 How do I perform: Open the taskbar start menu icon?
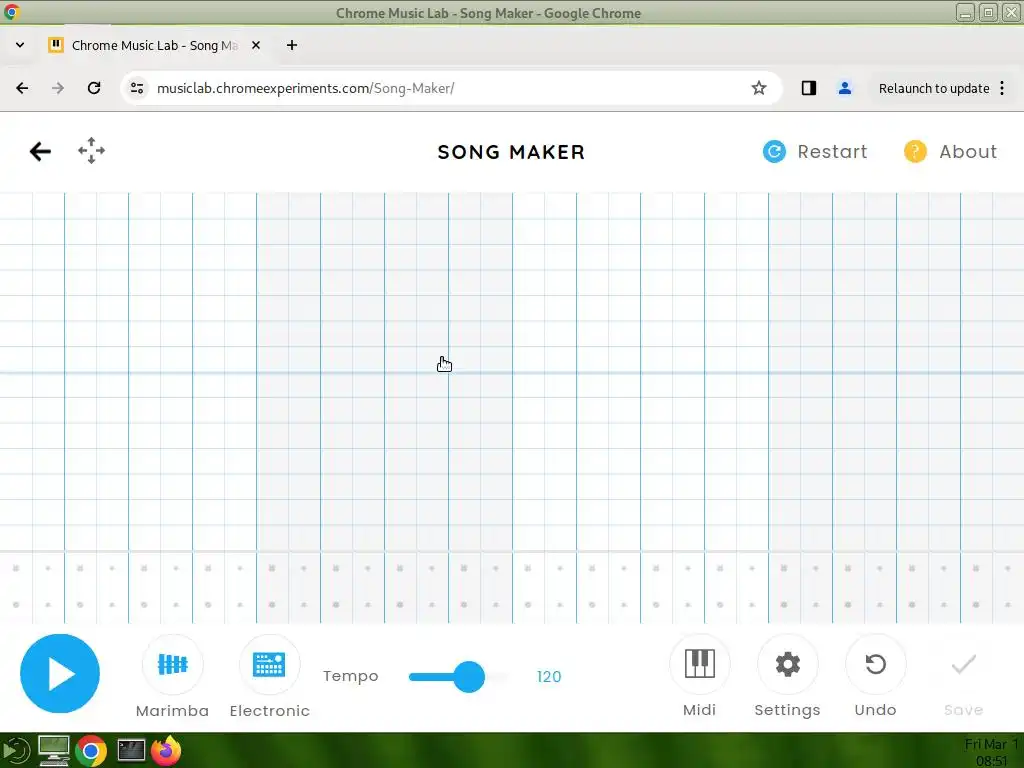(x=16, y=750)
